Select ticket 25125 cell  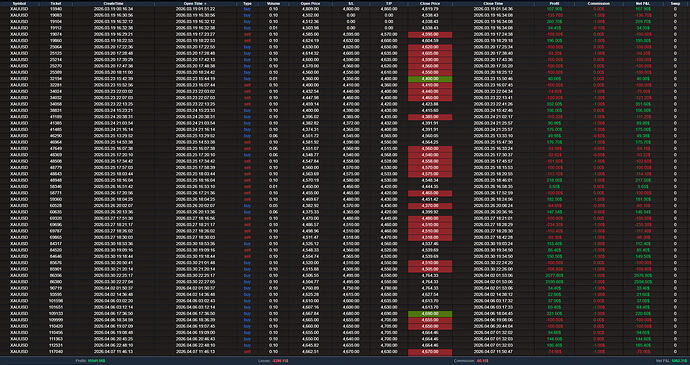tap(55, 53)
